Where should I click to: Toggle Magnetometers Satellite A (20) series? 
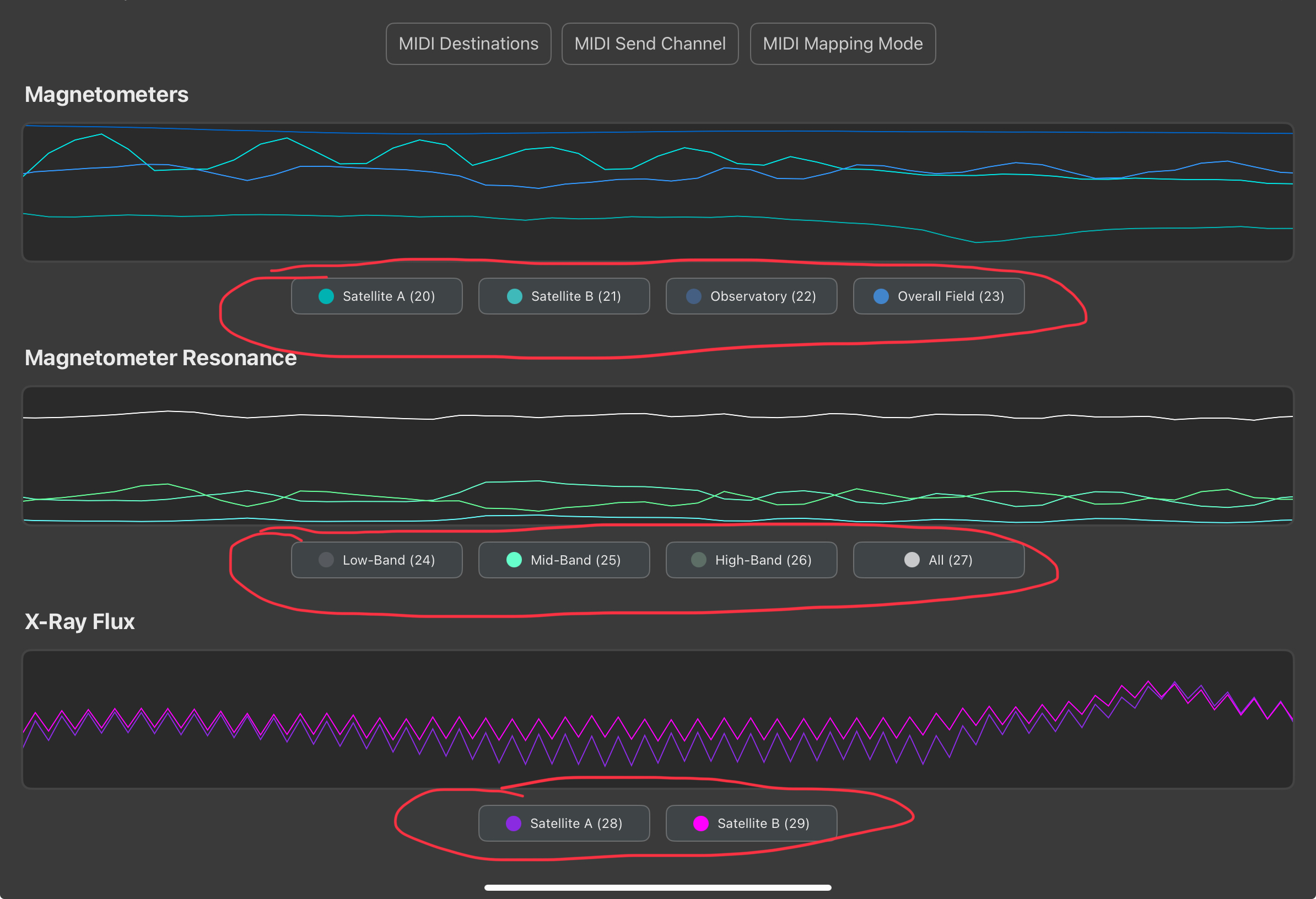pos(376,296)
